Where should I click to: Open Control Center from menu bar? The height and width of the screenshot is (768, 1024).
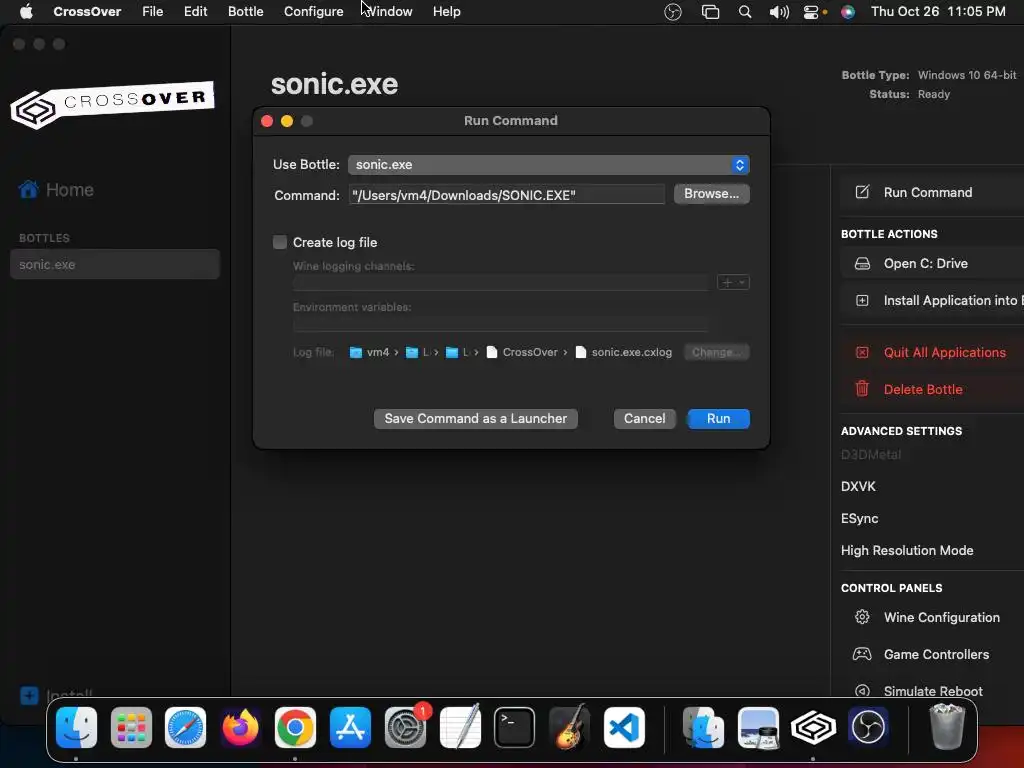point(811,12)
